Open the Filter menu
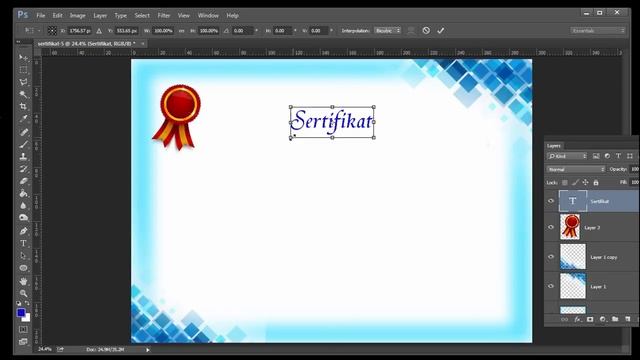This screenshot has width=640, height=360. [x=164, y=16]
